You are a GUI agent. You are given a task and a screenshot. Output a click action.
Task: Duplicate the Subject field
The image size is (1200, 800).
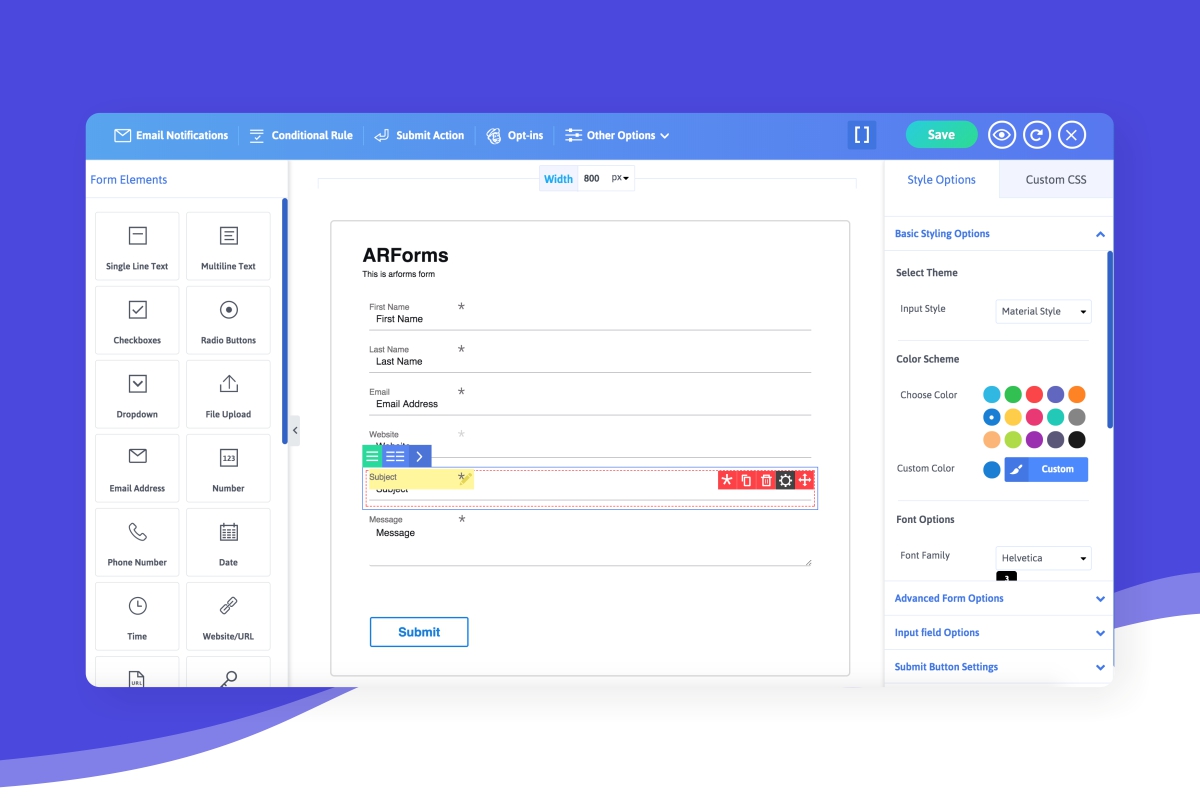[746, 481]
